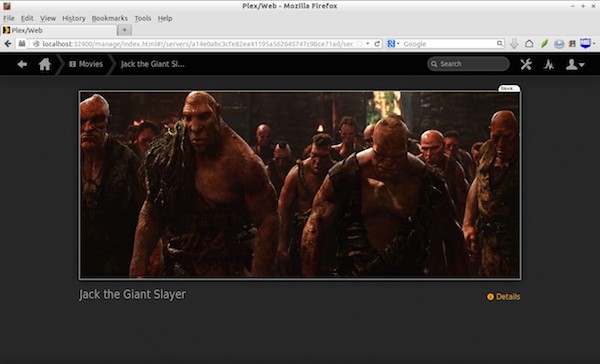Open Plex settings wrench icon
The height and width of the screenshot is (364, 600).
(526, 64)
